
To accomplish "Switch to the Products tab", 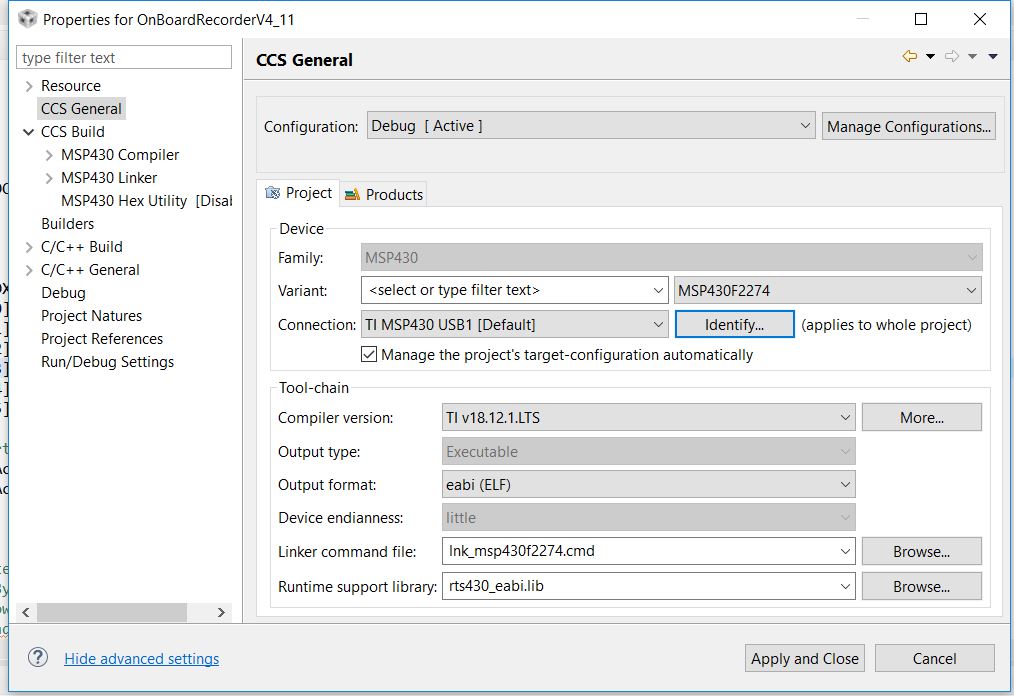I will 384,194.
